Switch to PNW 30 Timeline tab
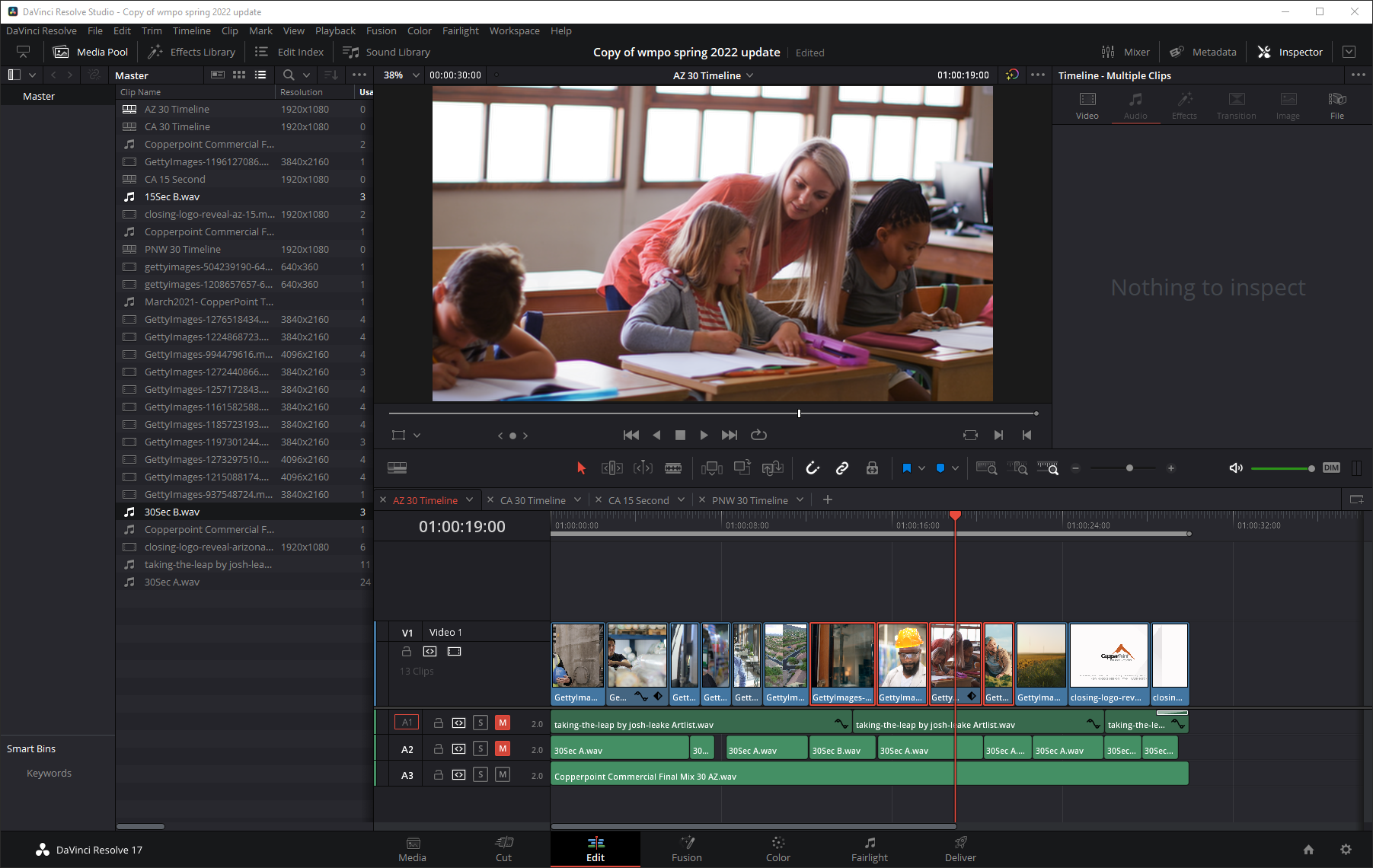This screenshot has width=1373, height=868. tap(749, 500)
